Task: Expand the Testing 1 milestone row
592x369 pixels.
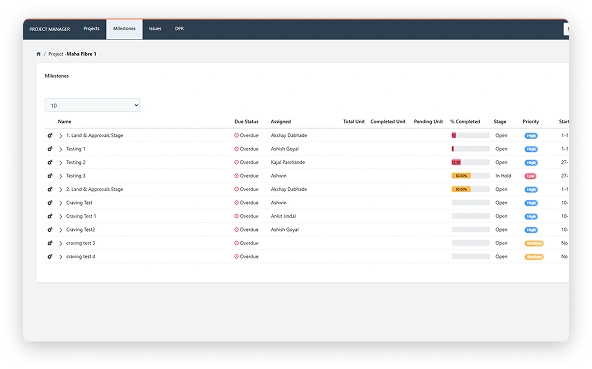Action: [x=60, y=149]
